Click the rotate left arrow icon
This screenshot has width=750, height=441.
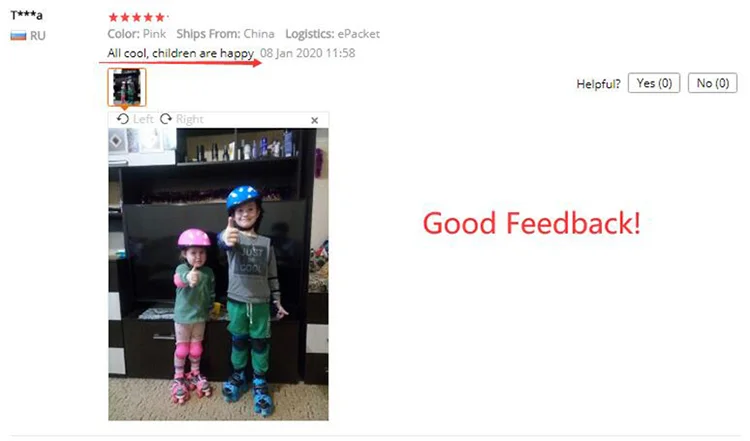tap(123, 119)
